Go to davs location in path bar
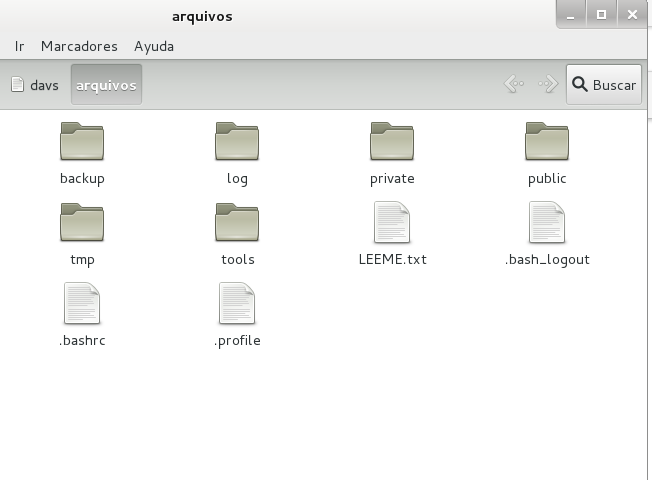 pos(35,85)
